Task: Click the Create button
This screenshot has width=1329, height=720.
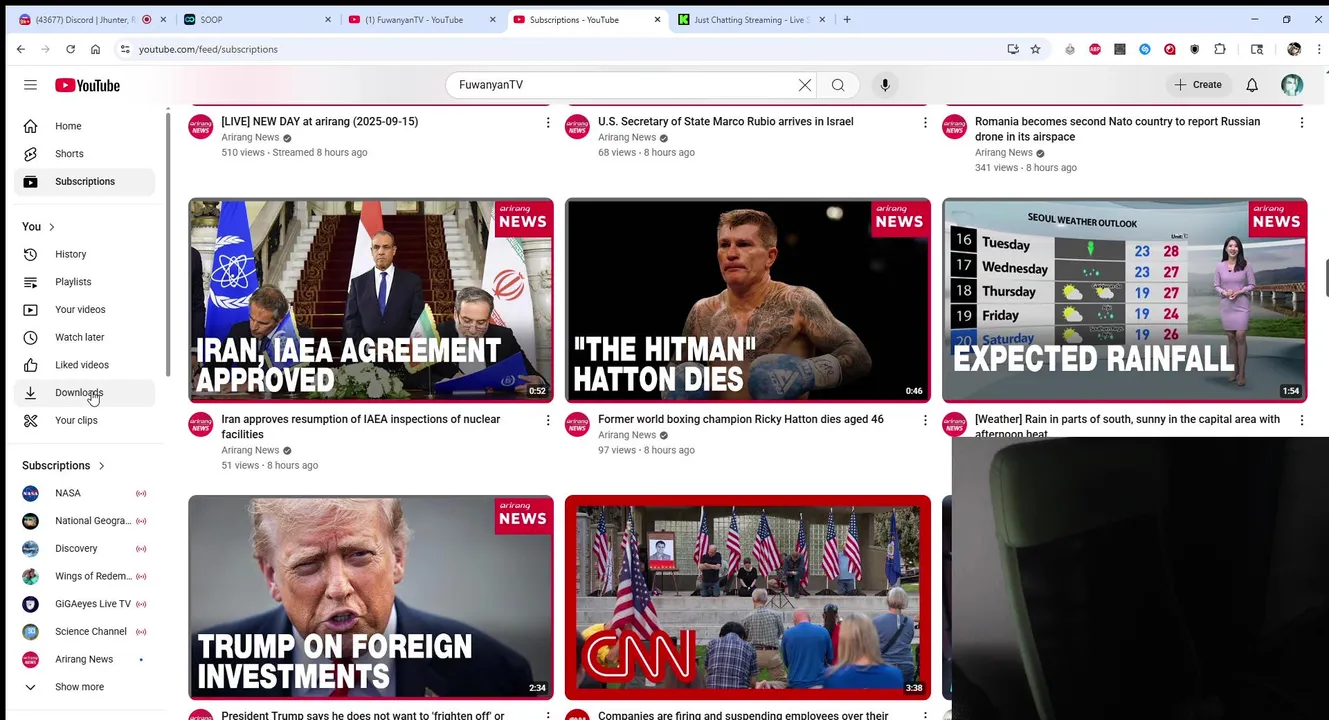Action: pos(1198,85)
